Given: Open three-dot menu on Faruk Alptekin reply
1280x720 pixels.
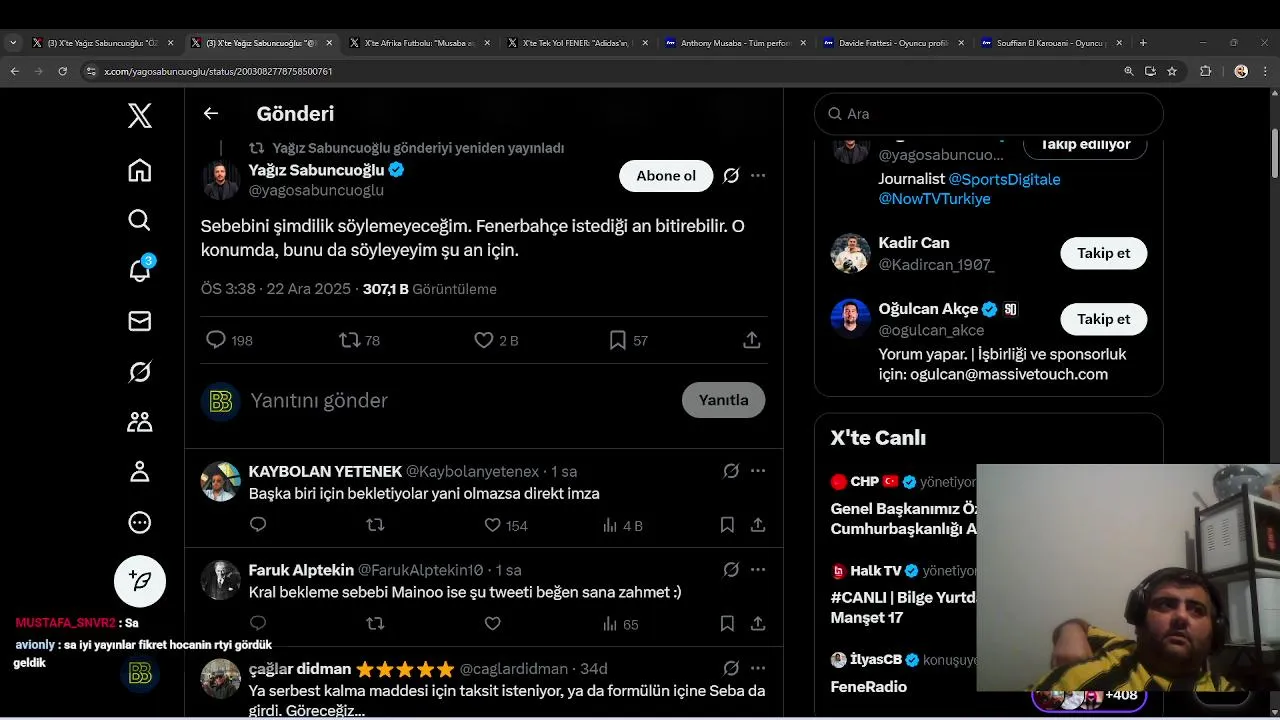Looking at the screenshot, I should [x=758, y=570].
